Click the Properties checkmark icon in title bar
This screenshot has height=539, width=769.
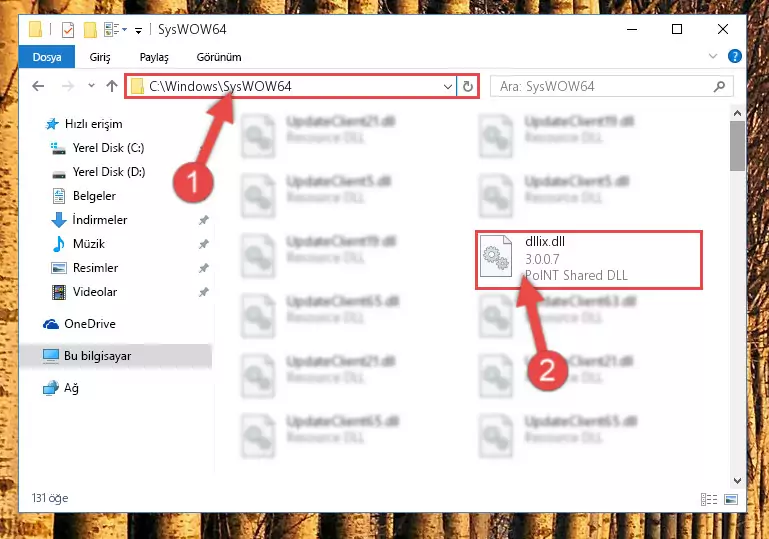[x=68, y=30]
